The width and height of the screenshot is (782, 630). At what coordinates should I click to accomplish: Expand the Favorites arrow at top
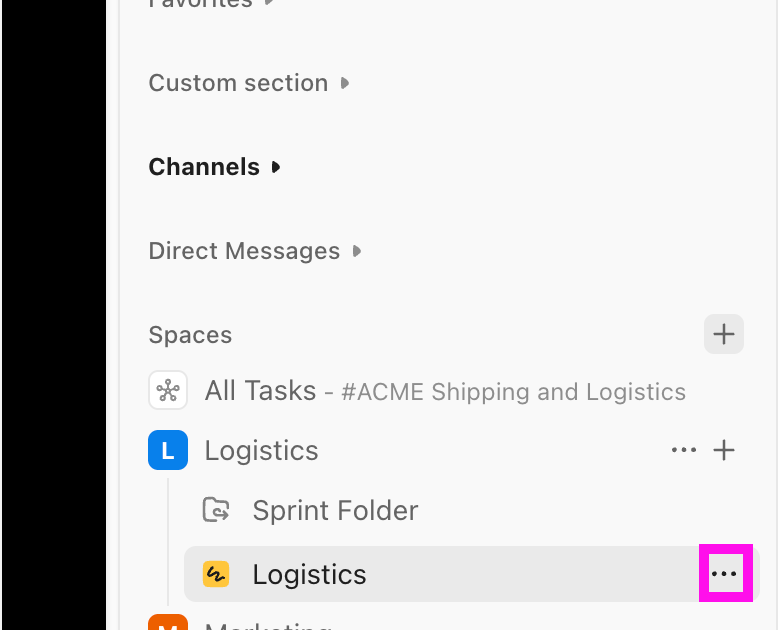point(270,3)
